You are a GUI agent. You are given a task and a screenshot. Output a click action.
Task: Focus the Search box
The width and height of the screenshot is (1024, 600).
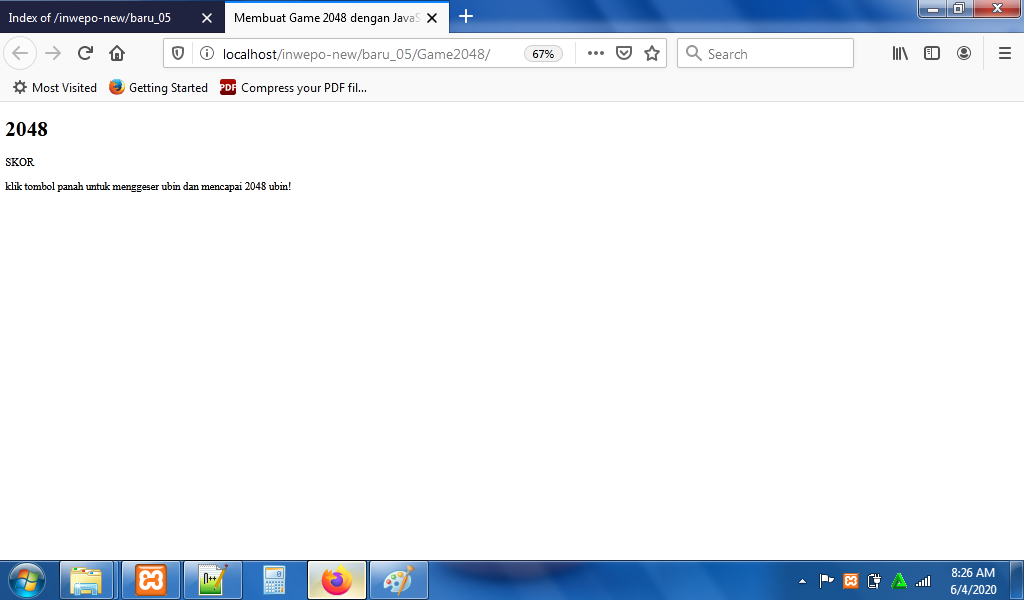tap(765, 54)
